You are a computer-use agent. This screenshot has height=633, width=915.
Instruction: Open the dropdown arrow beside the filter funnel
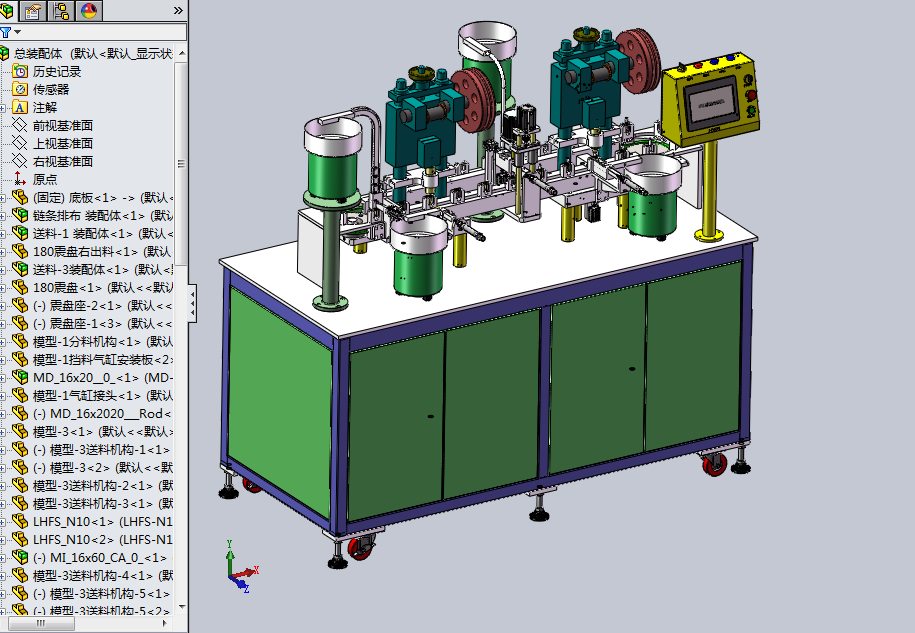pyautogui.click(x=16, y=33)
